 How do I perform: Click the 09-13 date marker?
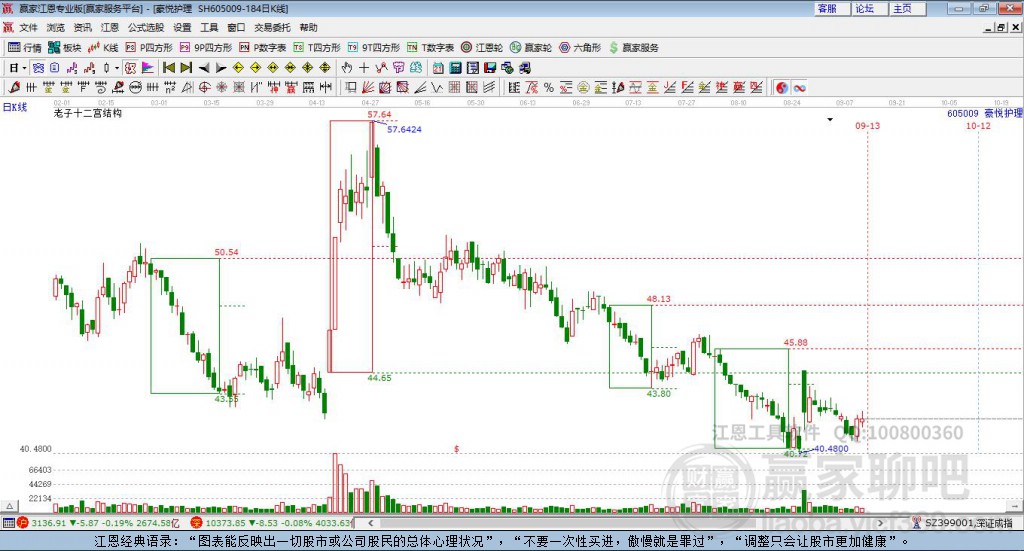click(x=867, y=125)
